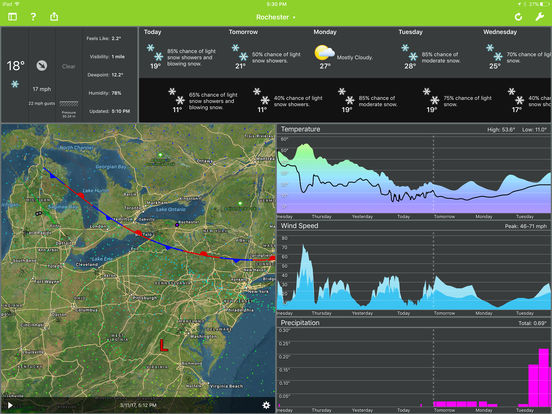Tap the Cleveland city label on map
Viewport: 552px width, 414px height.
click(87, 264)
